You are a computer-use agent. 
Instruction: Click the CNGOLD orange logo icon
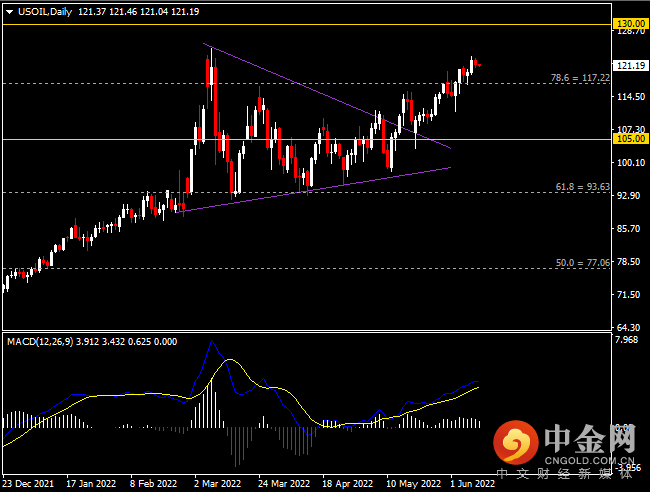coord(516,442)
